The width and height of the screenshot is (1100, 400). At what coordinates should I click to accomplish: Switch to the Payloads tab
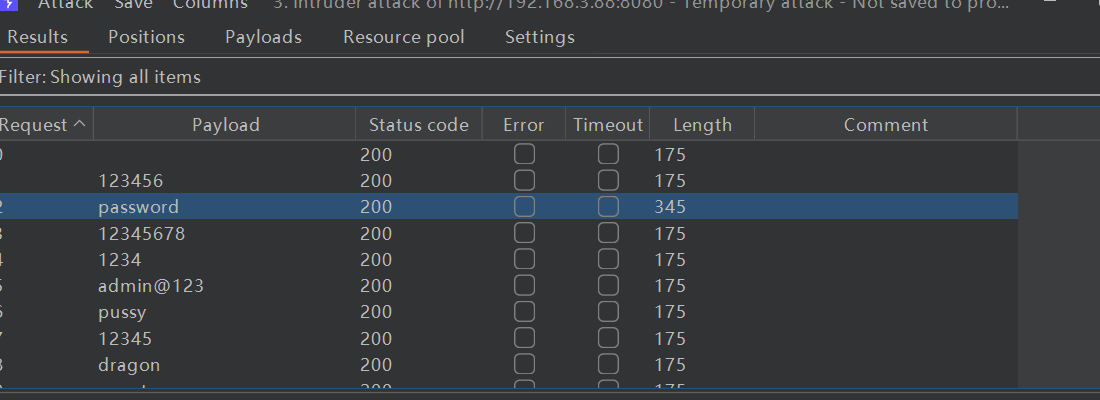pyautogui.click(x=263, y=37)
